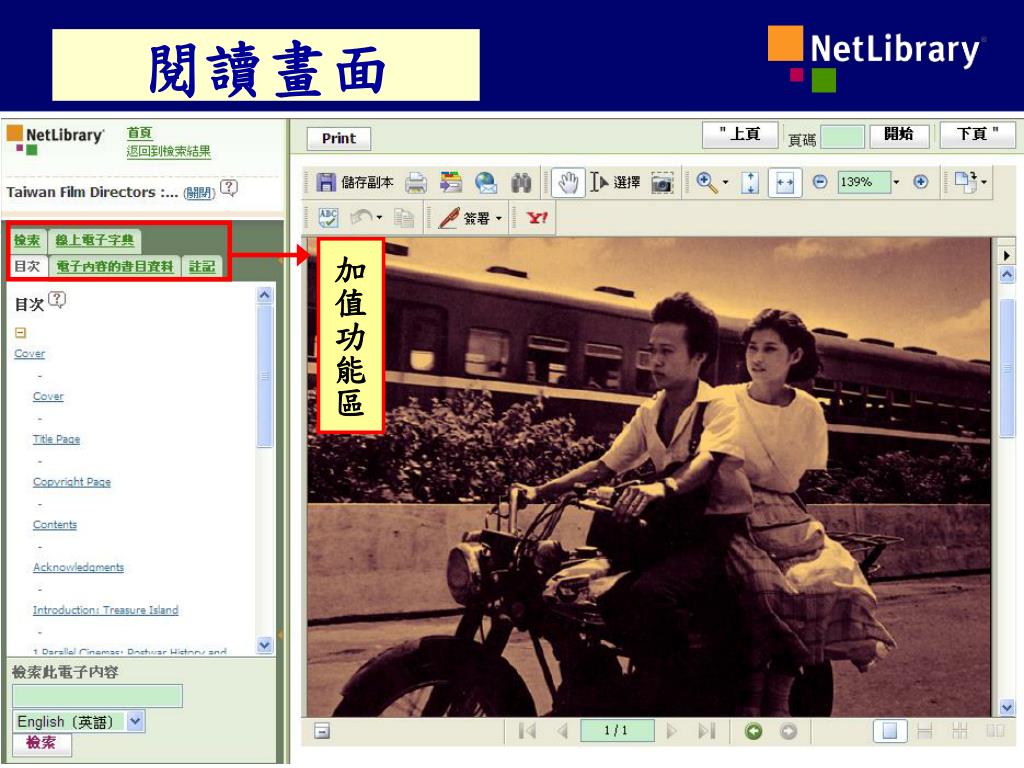Switch to the 檢索 tab

point(27,240)
